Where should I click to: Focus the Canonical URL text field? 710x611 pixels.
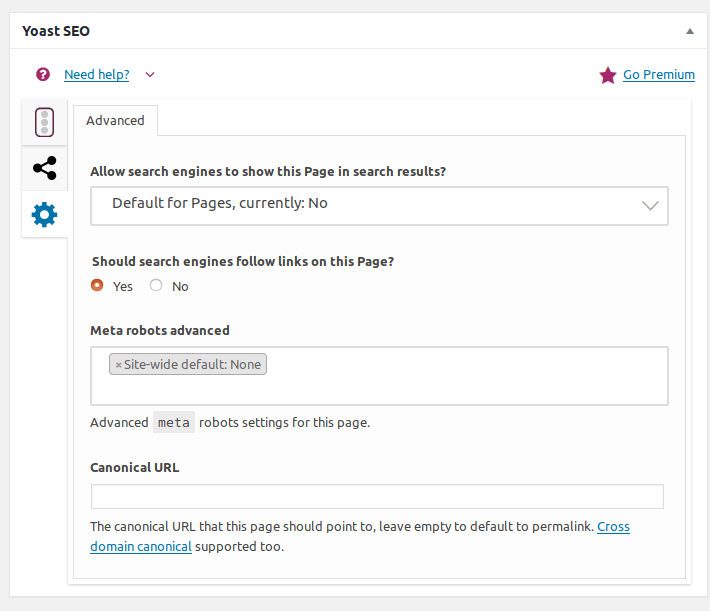pyautogui.click(x=377, y=496)
